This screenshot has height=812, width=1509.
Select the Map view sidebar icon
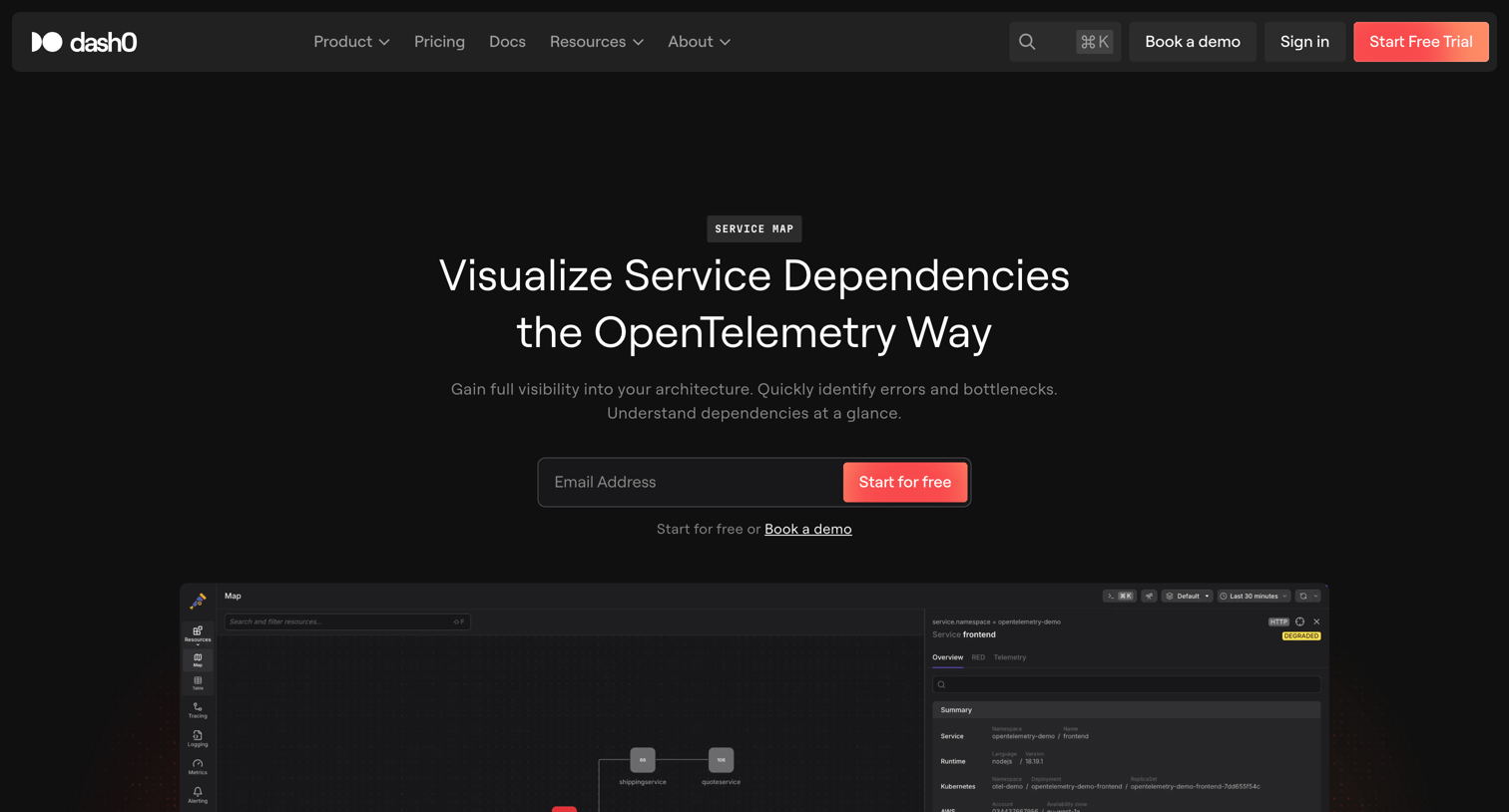tap(198, 659)
